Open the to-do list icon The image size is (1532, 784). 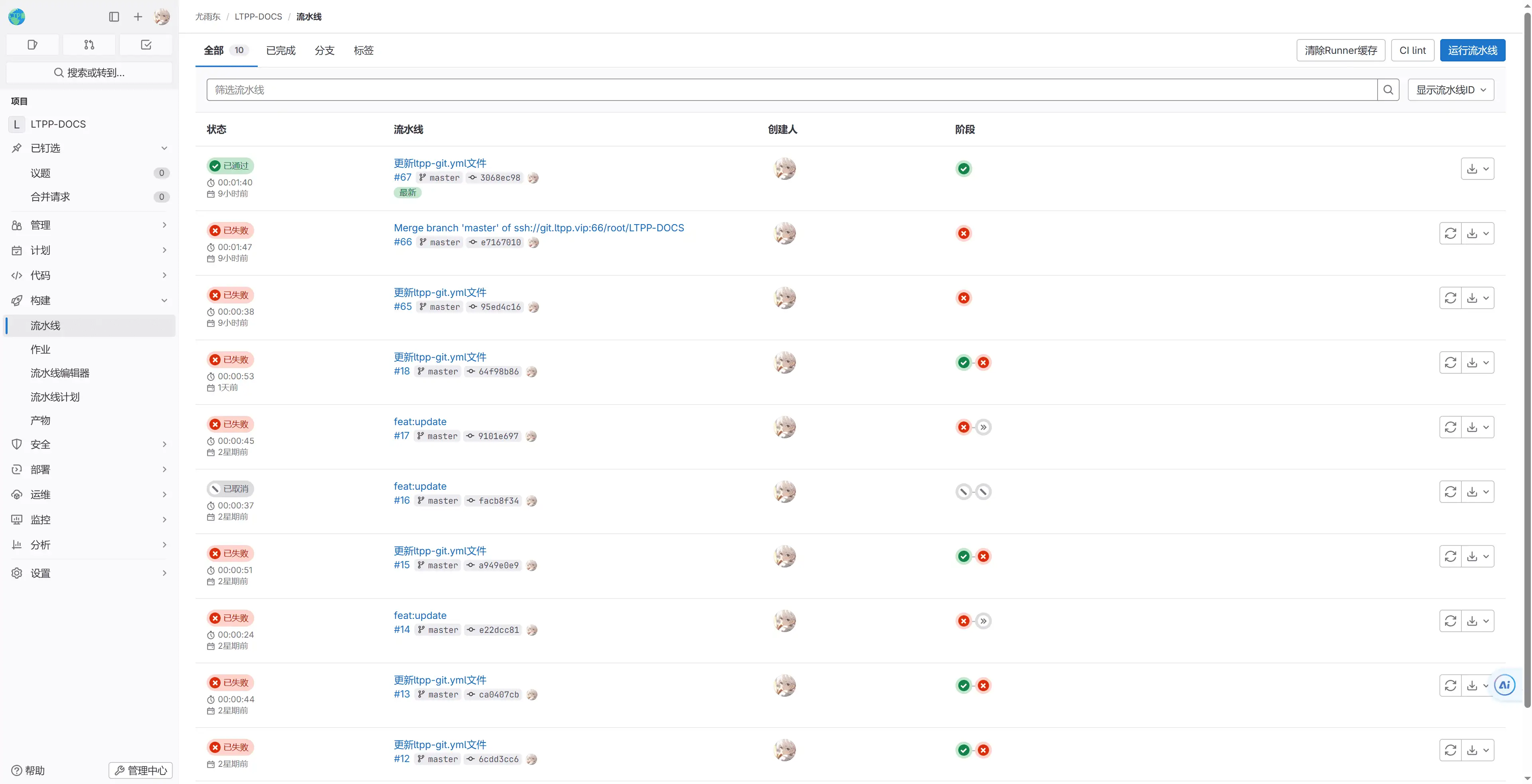coord(146,45)
